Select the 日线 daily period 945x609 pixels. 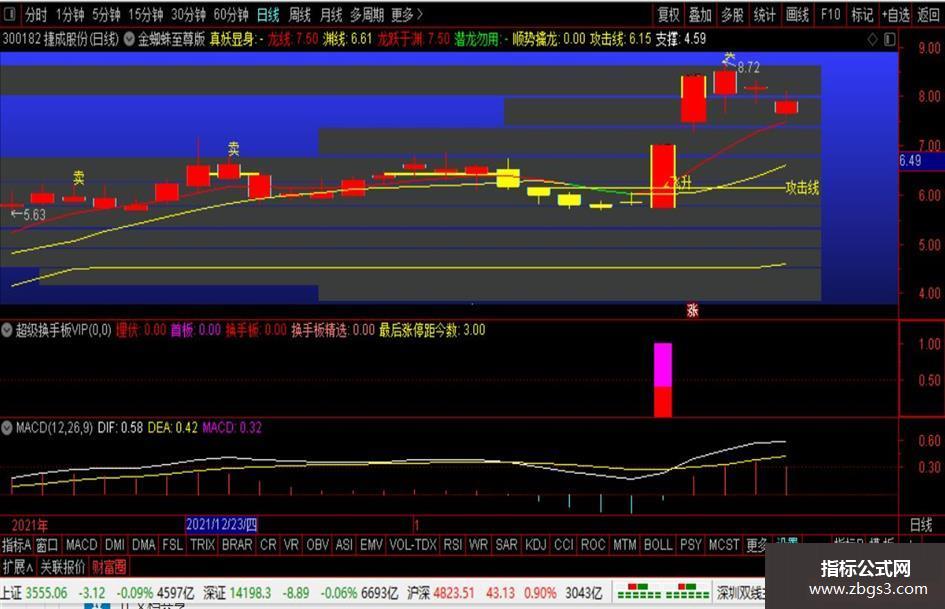point(268,14)
